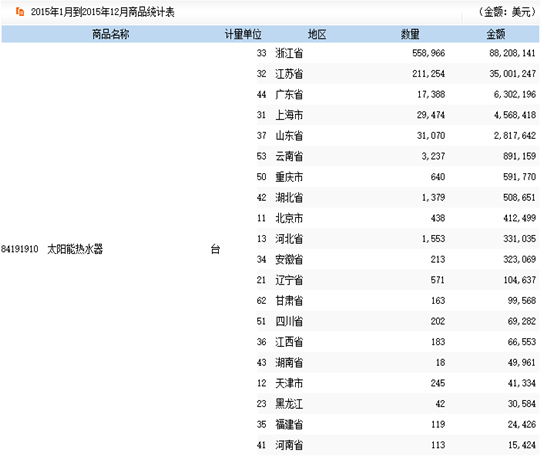Click the orange document icon beside the title
The height and width of the screenshot is (463, 546).
(x=20, y=12)
